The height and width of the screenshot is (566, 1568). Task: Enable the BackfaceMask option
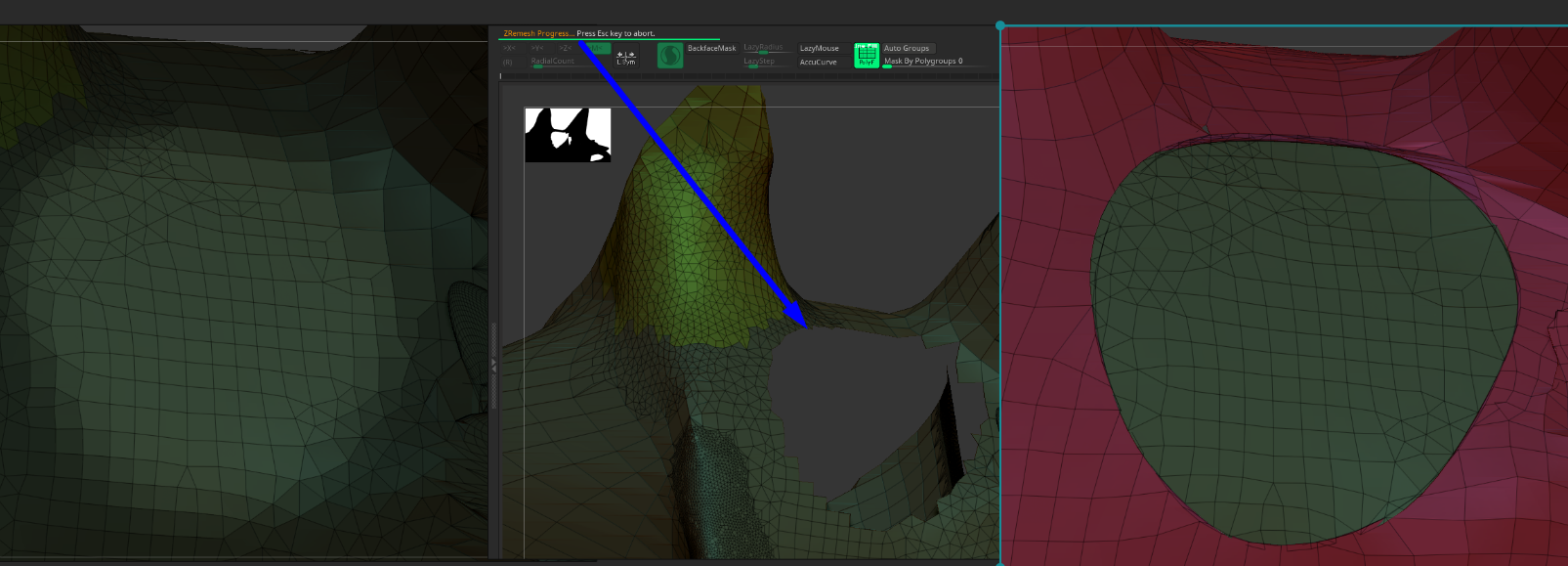click(711, 48)
